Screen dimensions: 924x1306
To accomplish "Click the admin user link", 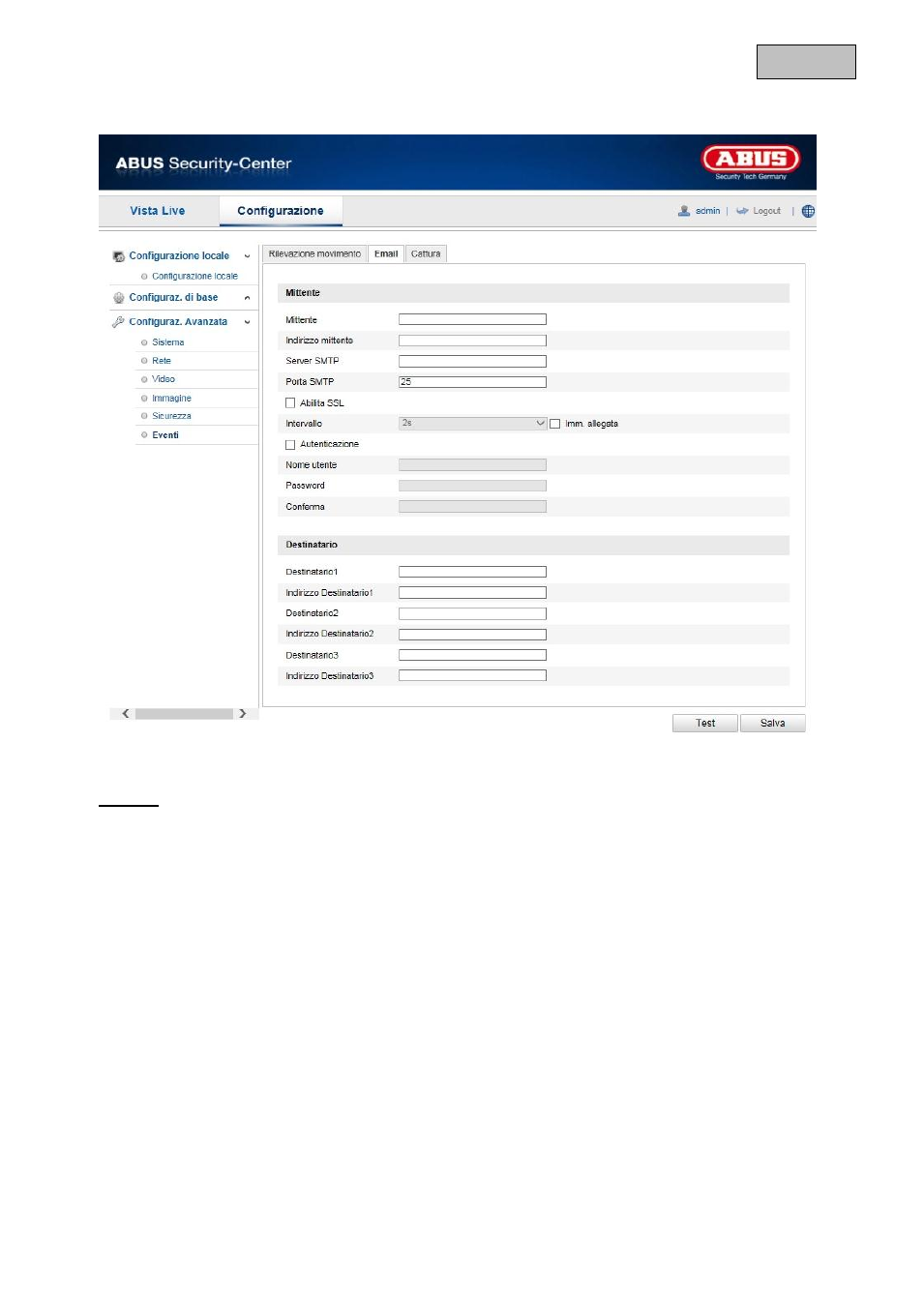I will coord(708,211).
